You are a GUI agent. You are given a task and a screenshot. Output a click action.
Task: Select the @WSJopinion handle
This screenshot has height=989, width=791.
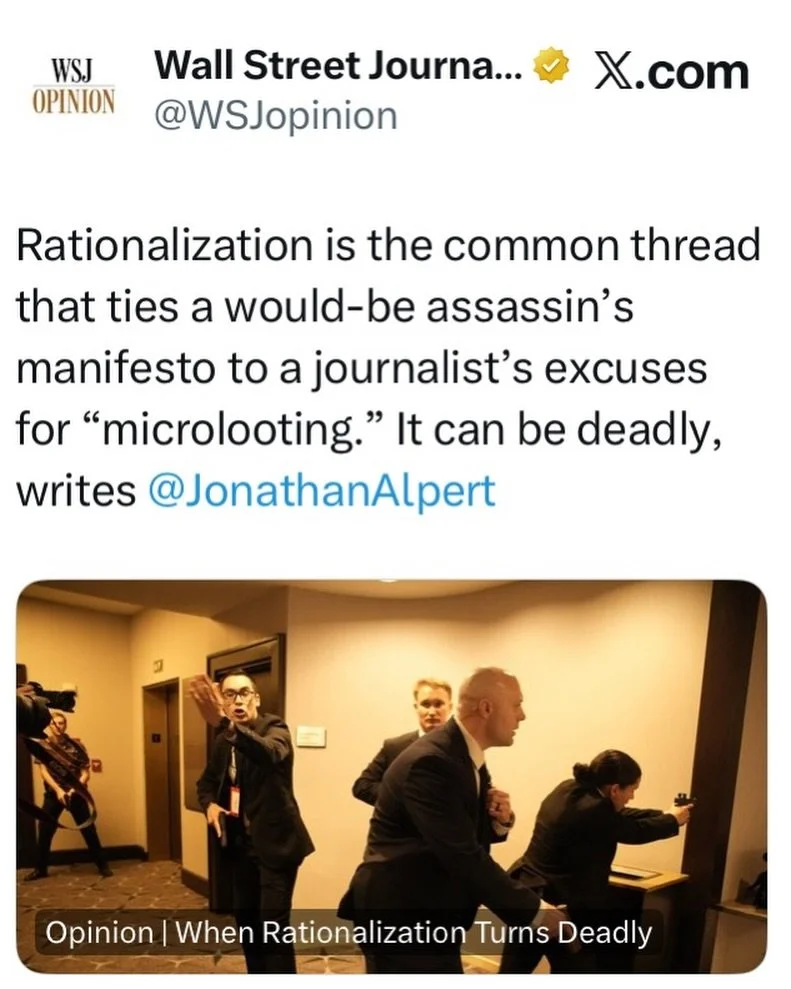coord(276,117)
